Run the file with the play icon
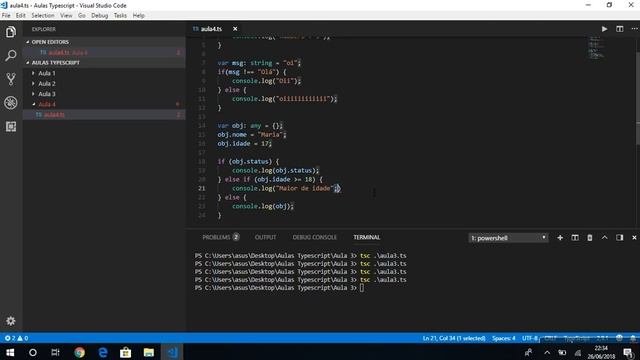640x360 pixels. (604, 29)
